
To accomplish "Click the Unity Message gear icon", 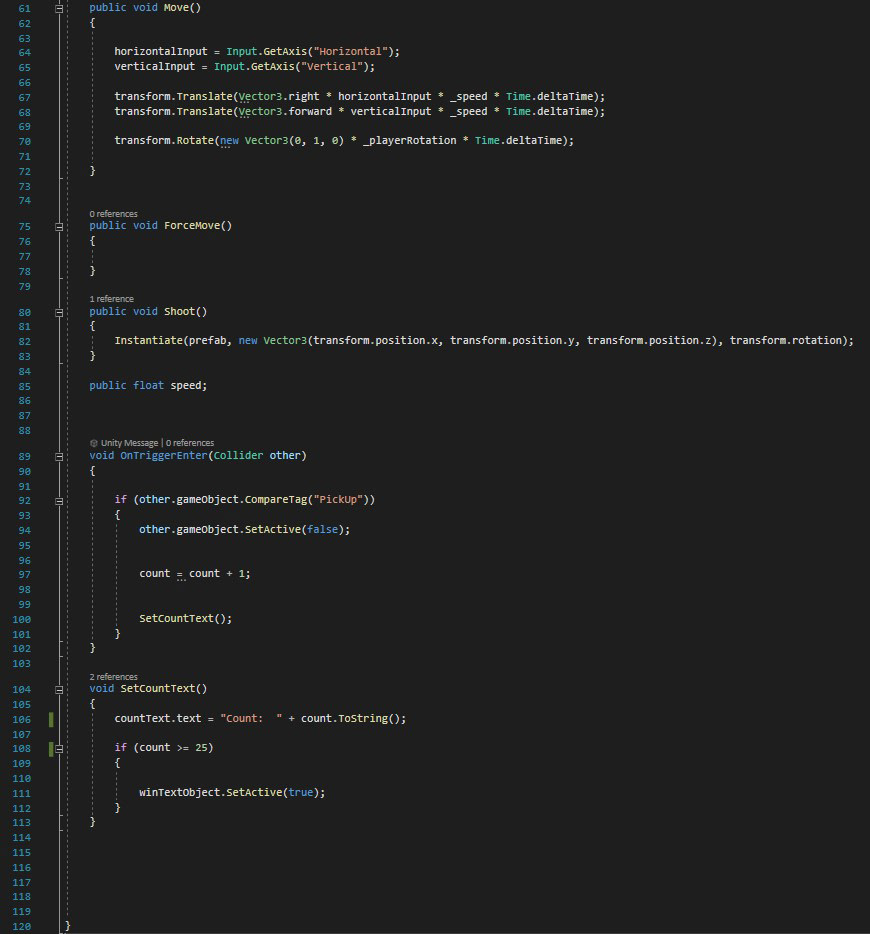I will [x=93, y=443].
